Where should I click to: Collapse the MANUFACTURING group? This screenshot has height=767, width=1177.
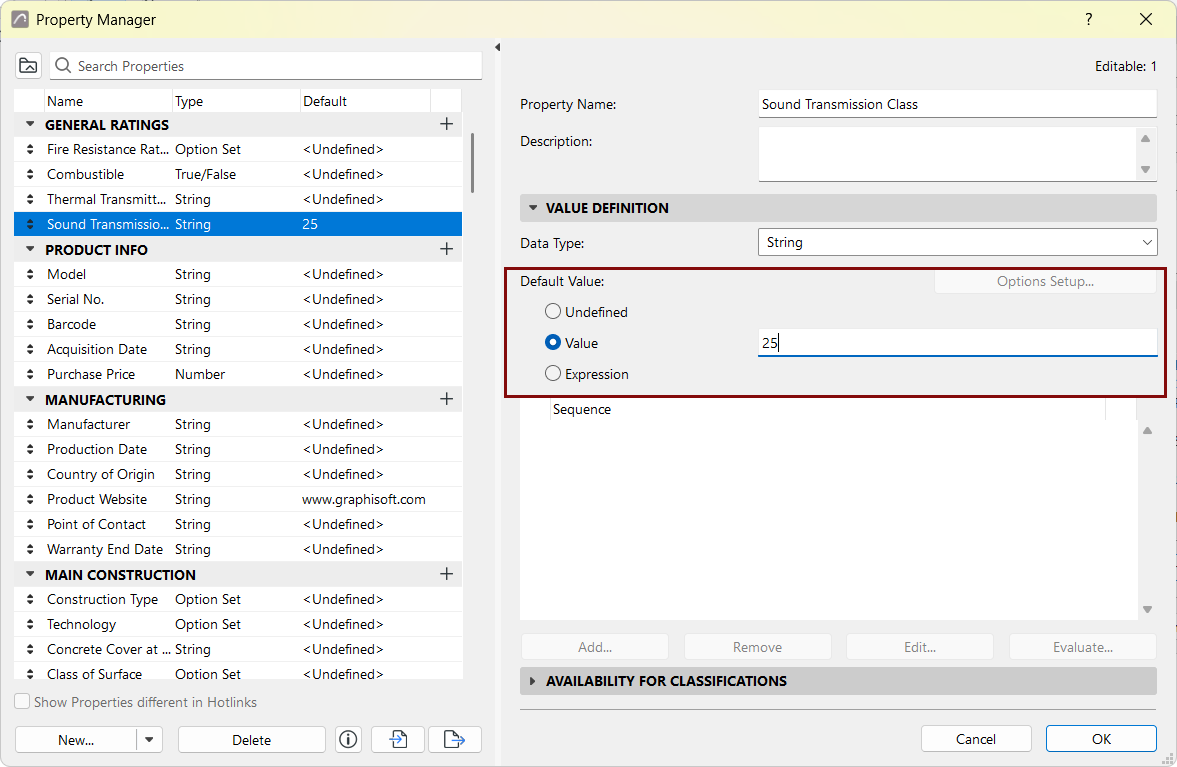coord(30,399)
